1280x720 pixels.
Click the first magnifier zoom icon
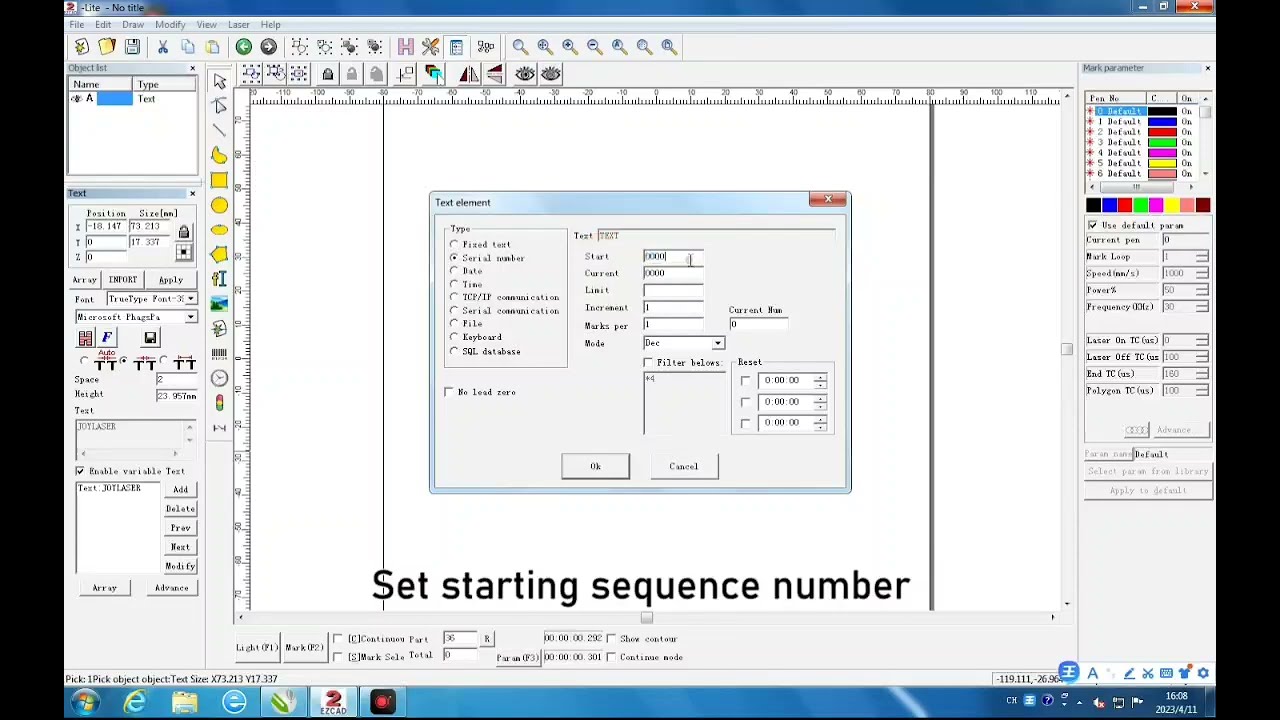[520, 47]
